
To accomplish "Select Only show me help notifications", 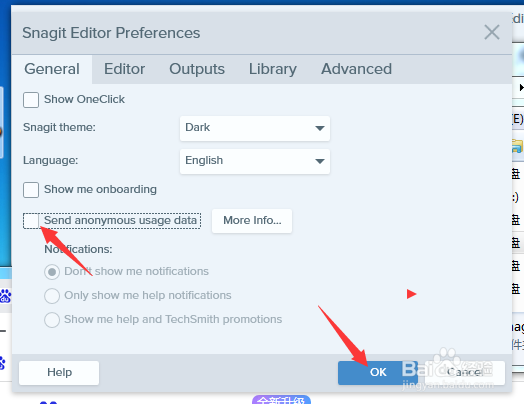I will tap(52, 296).
